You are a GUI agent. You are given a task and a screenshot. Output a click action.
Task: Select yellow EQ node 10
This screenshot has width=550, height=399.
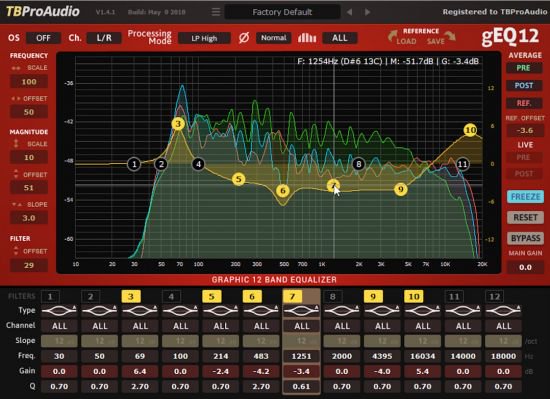(470, 130)
